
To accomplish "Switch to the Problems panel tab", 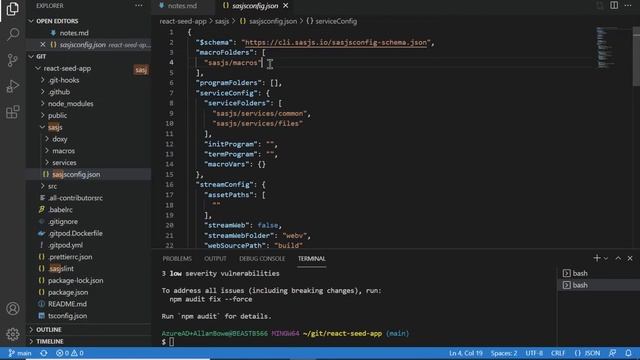I will tap(177, 259).
